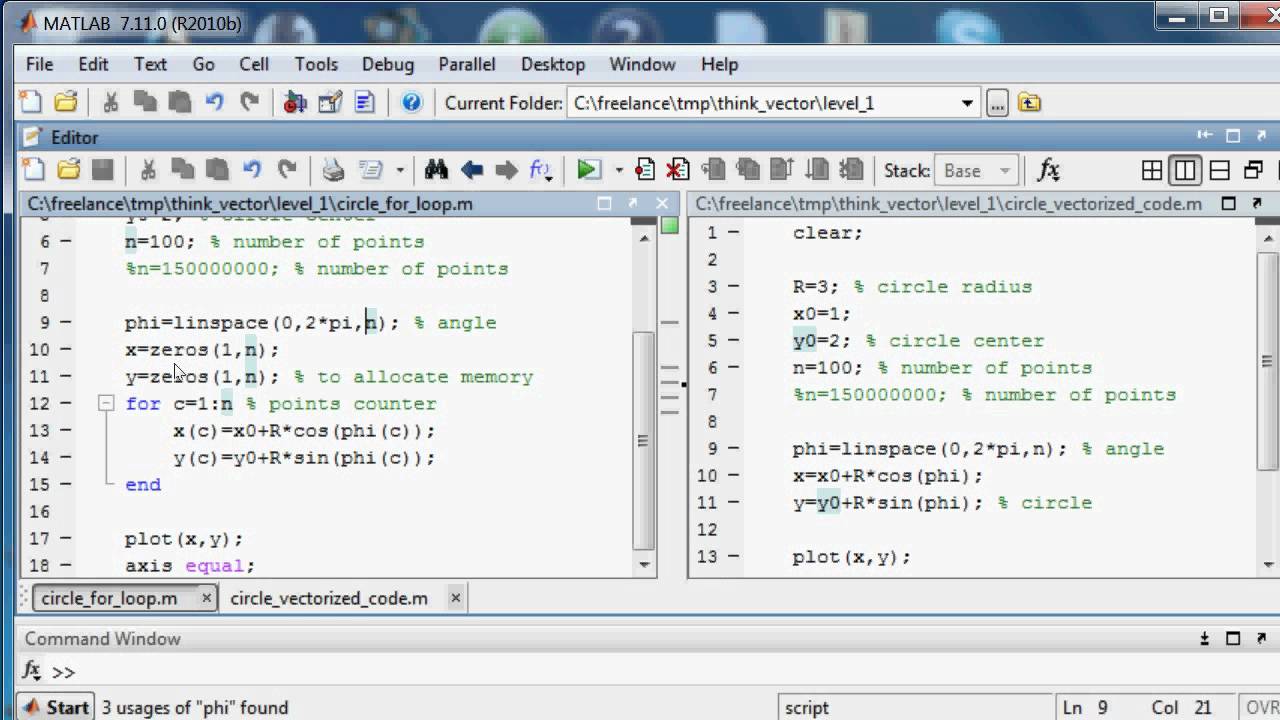1280x720 pixels.
Task: Go up one folder level icon
Action: pyautogui.click(x=1029, y=102)
